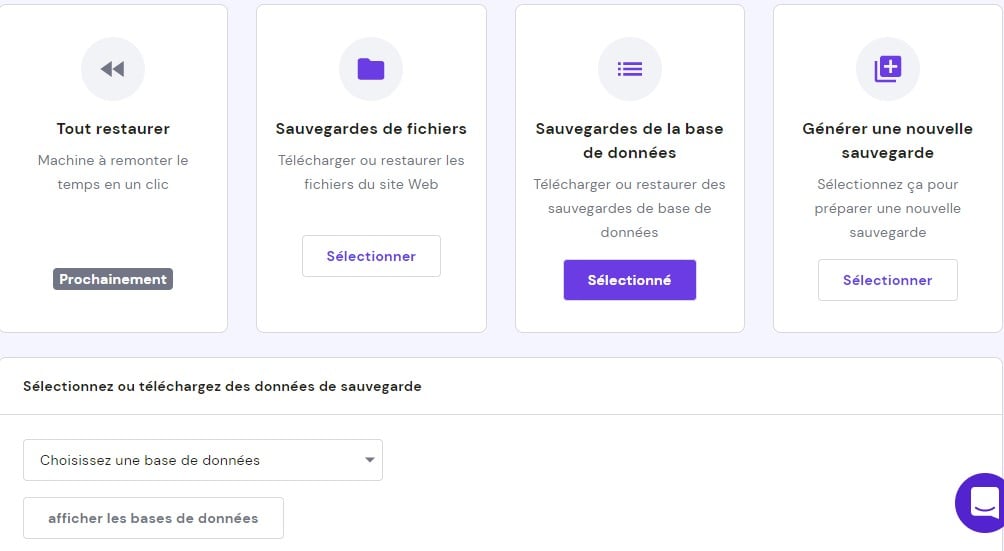Click the caret arrow of the database dropdown

tap(369, 460)
